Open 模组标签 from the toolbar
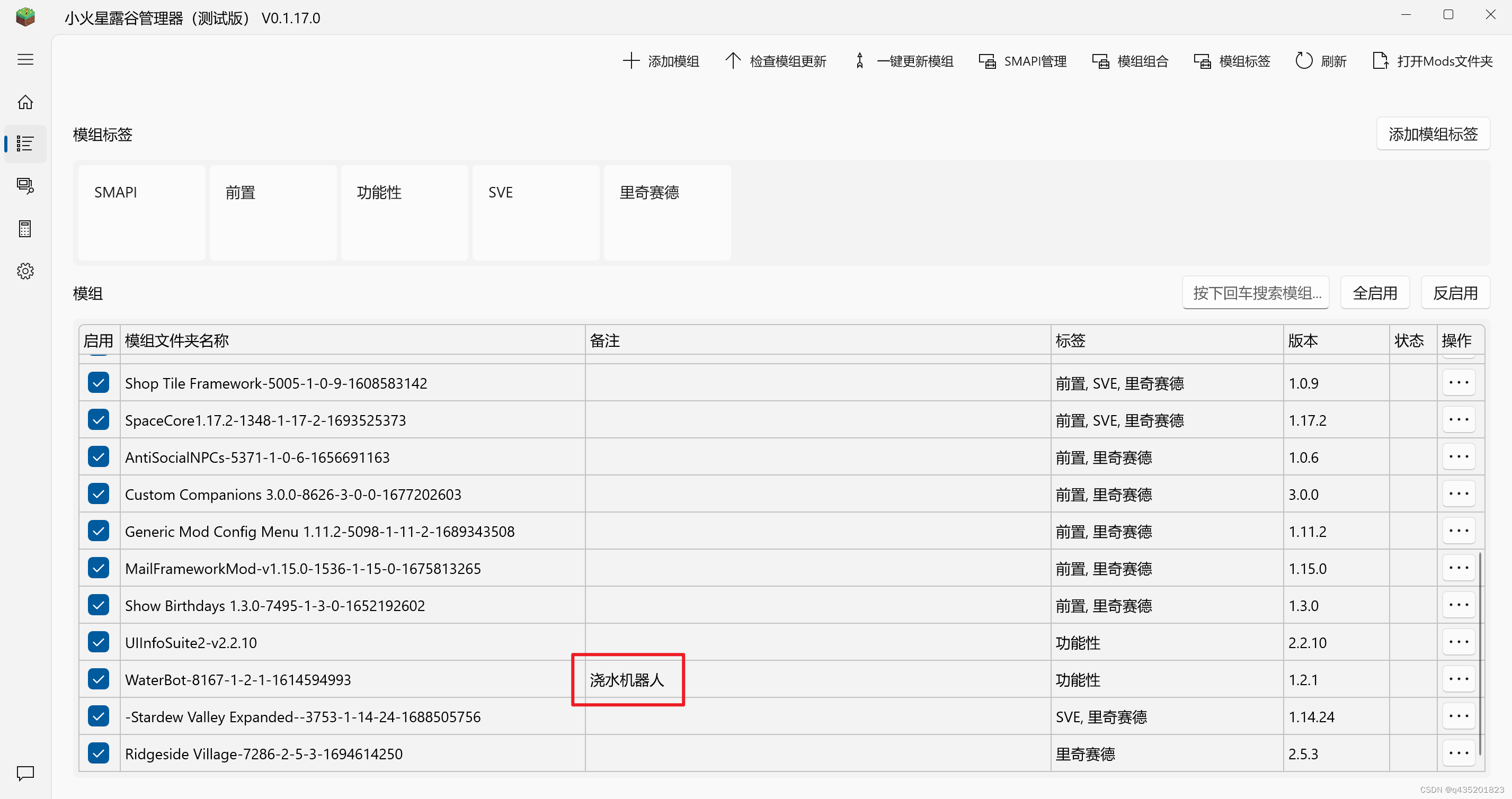This screenshot has height=799, width=1512. [x=1232, y=61]
